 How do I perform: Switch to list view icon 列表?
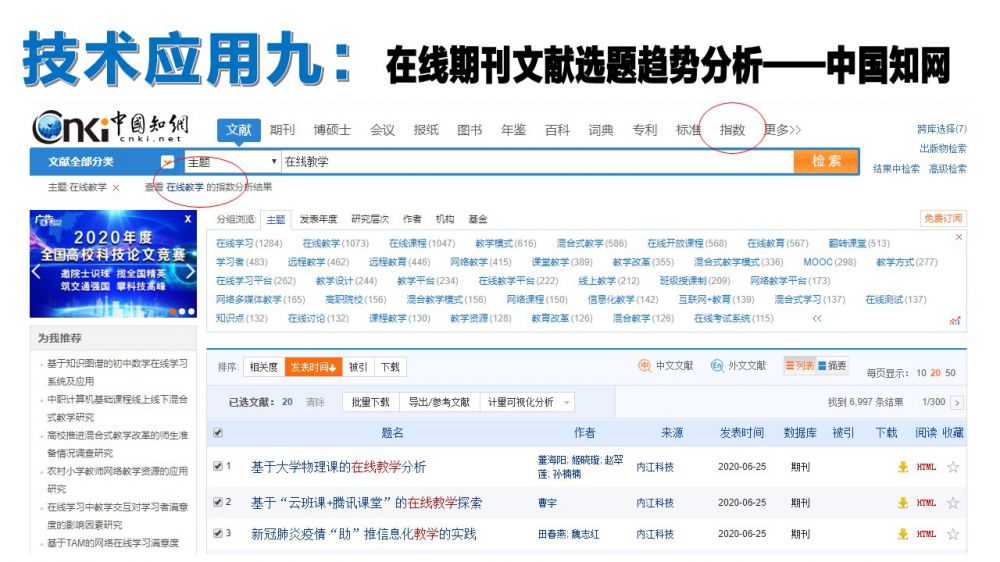pyautogui.click(x=799, y=366)
